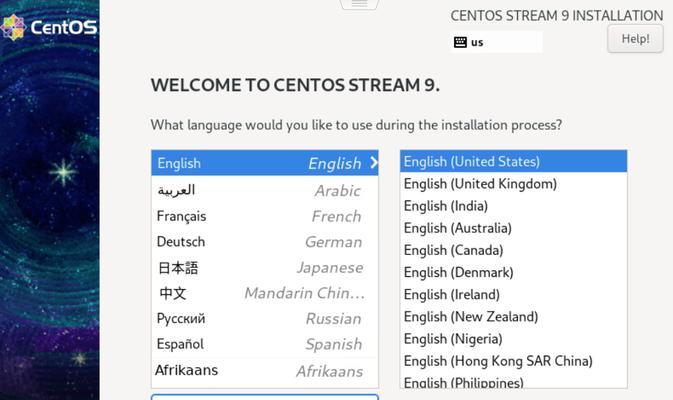Click the keyboard layout icon
Viewport: 673px width, 400px height.
point(460,42)
